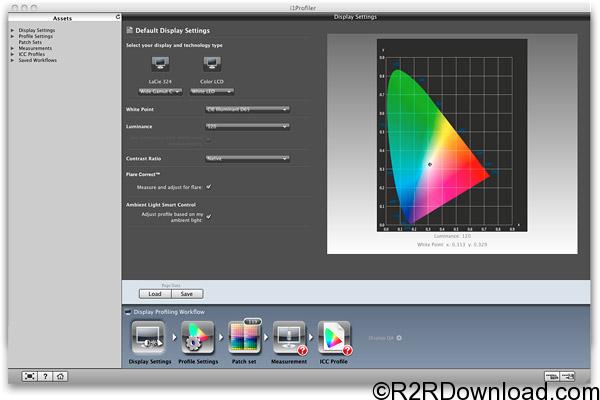Open the Display Settings workflow step icon
The image size is (600, 400).
click(148, 337)
